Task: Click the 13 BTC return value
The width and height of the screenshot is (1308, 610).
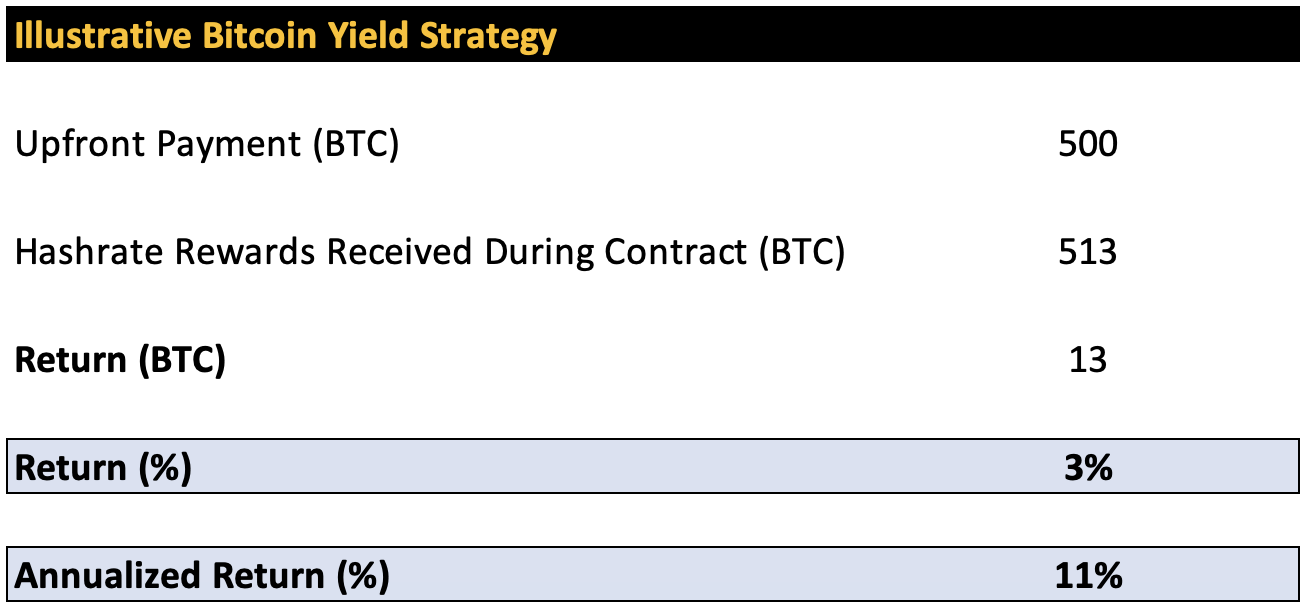Action: pos(1087,360)
